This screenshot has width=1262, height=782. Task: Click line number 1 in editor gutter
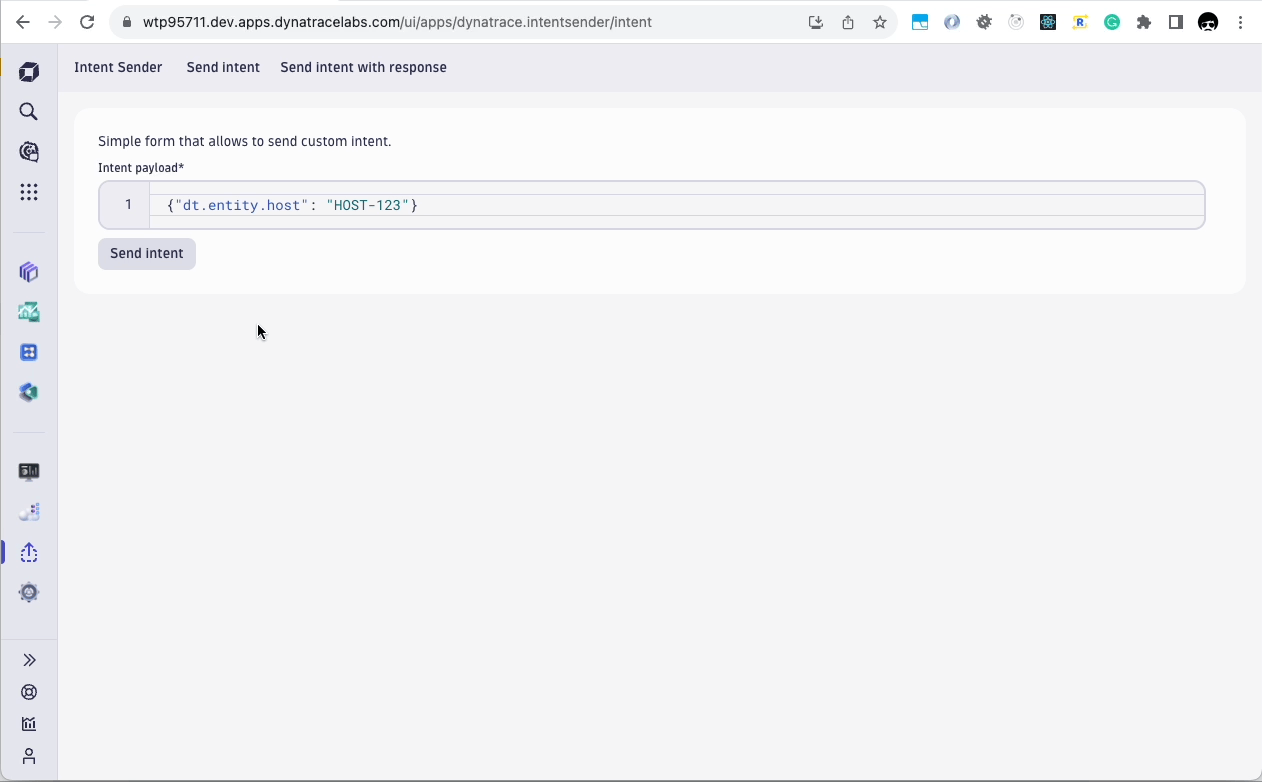[x=128, y=205]
